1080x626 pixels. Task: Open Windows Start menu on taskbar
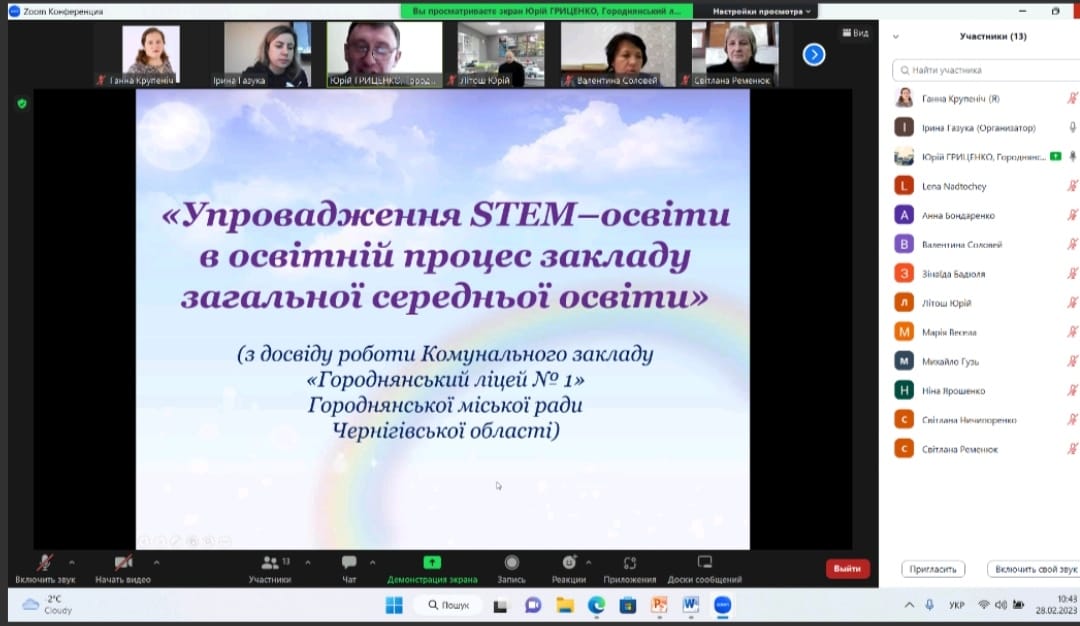(x=394, y=605)
